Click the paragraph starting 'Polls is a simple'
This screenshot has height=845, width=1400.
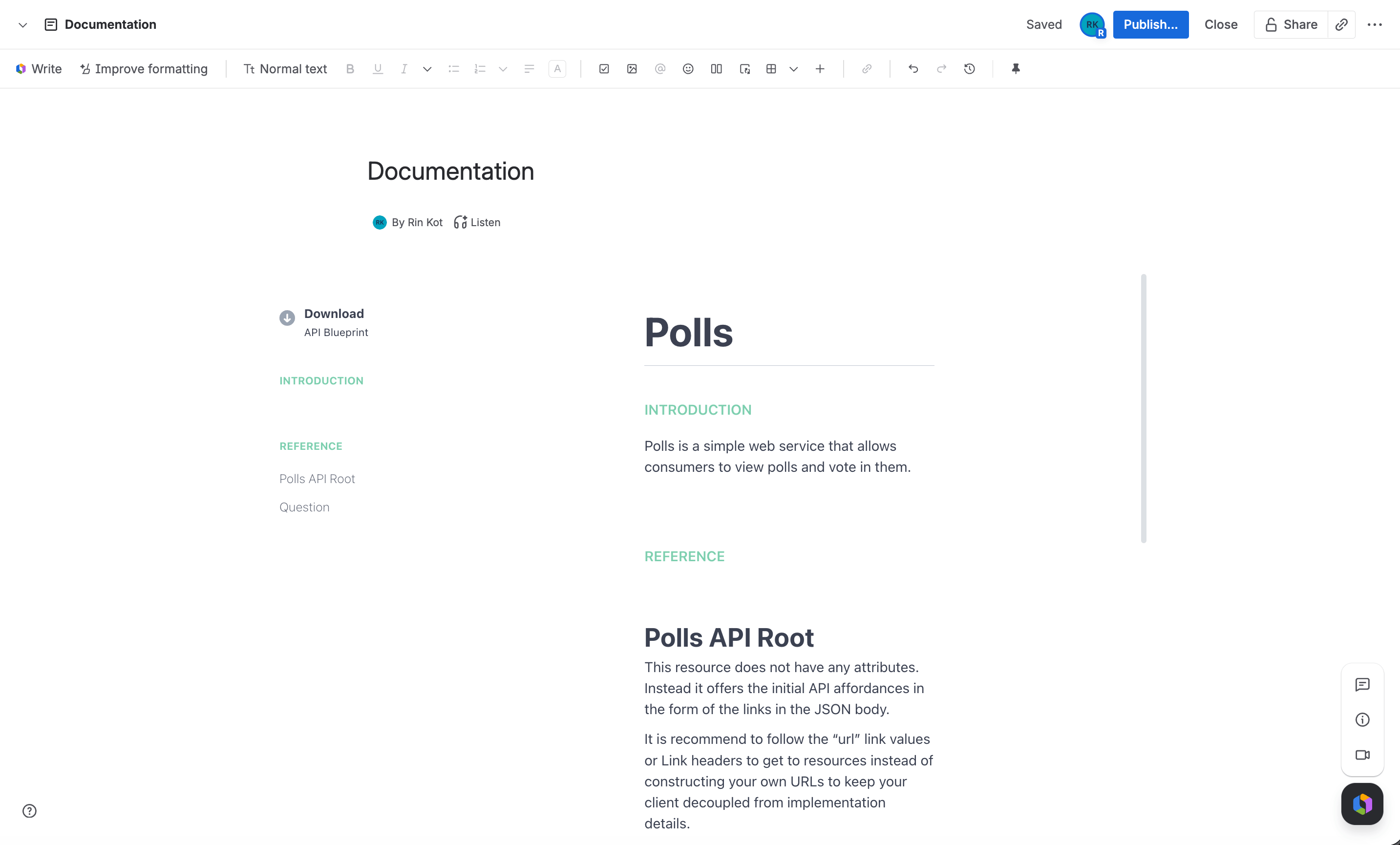pyautogui.click(x=777, y=456)
